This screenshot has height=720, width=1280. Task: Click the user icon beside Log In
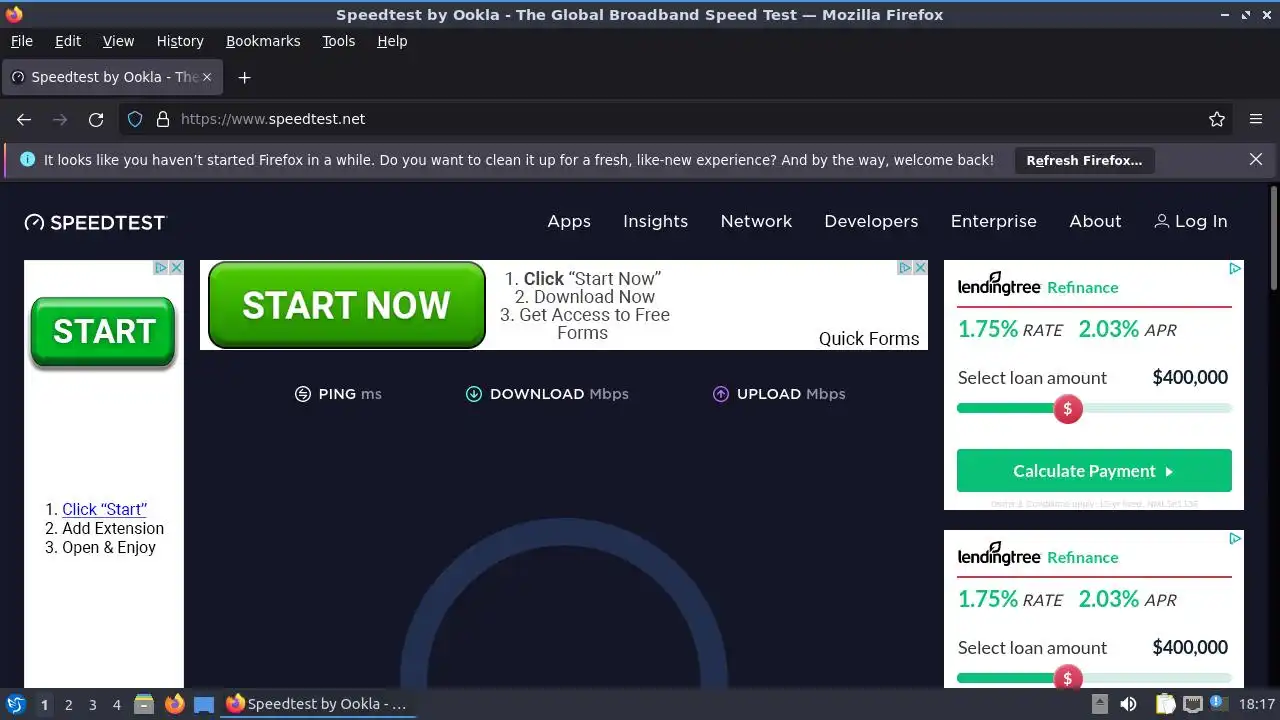point(1161,221)
